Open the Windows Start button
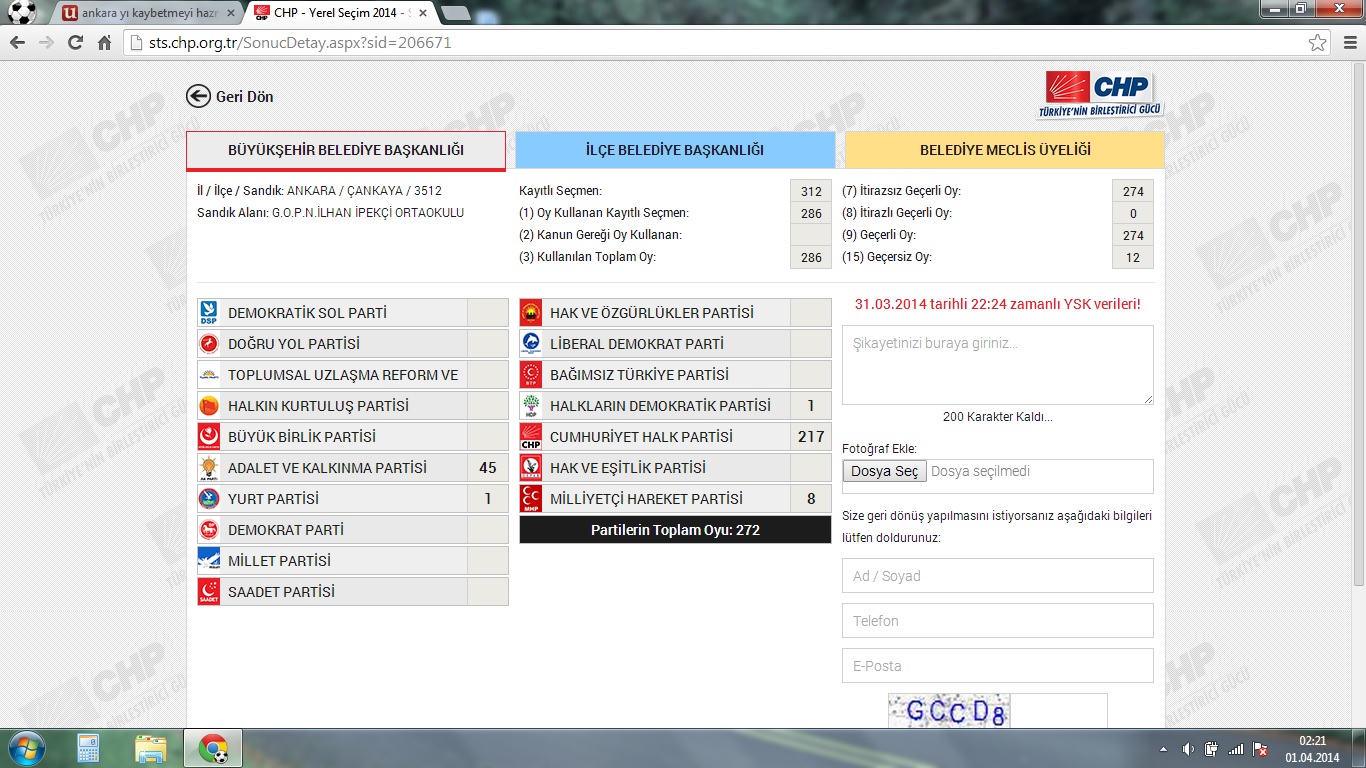The width and height of the screenshot is (1366, 768). [25, 748]
